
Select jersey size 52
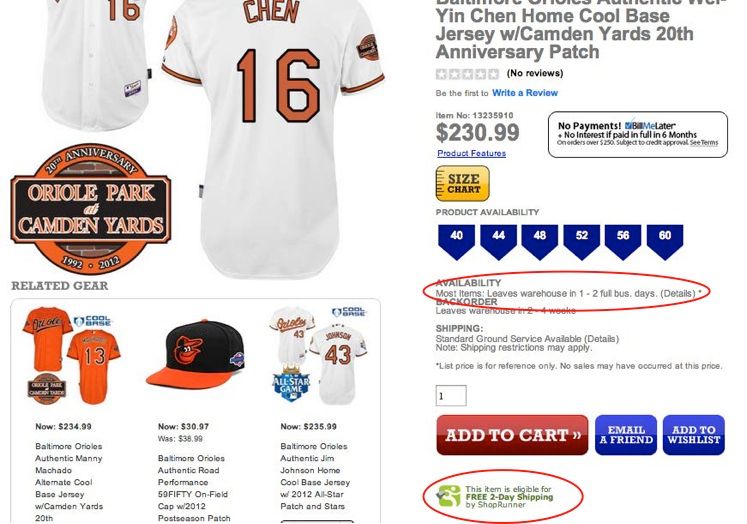pyautogui.click(x=582, y=242)
